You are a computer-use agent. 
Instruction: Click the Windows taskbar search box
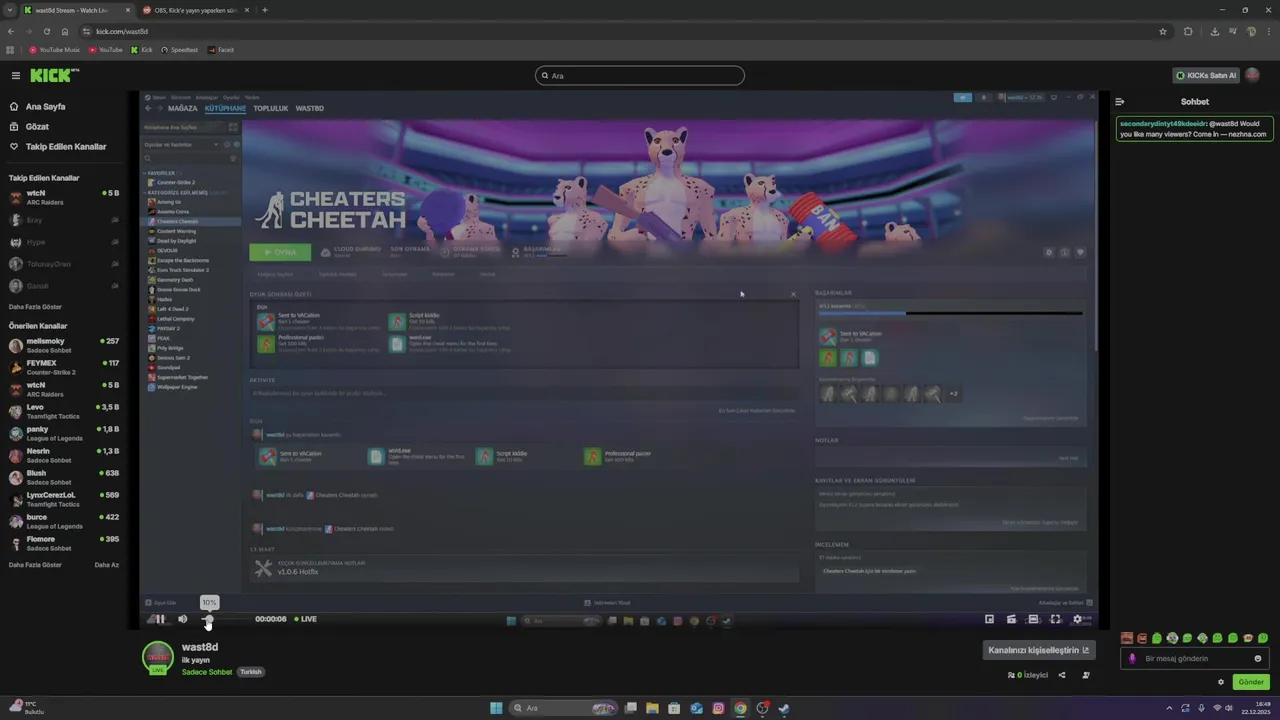563,708
